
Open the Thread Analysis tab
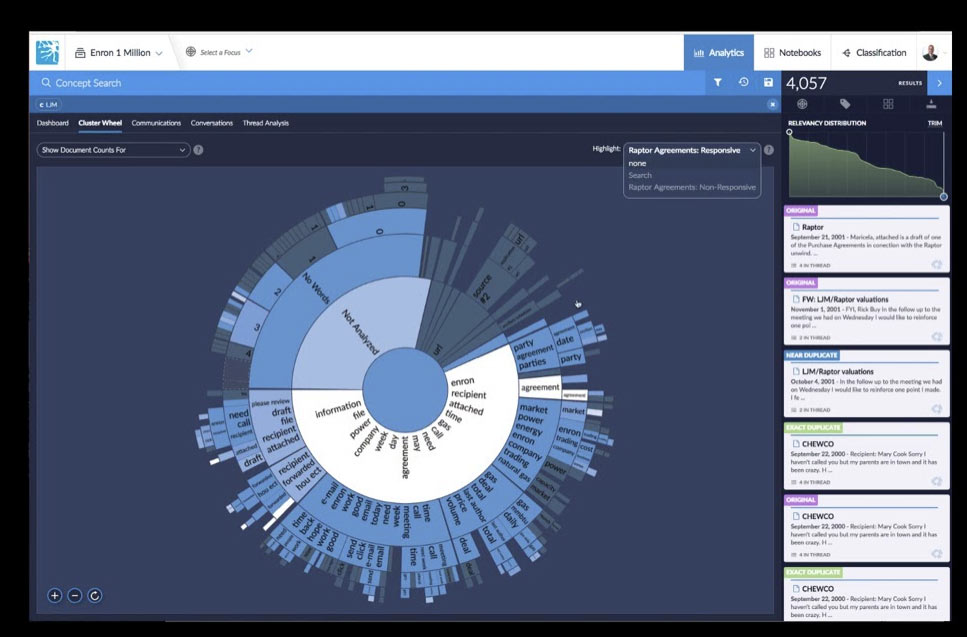pyautogui.click(x=265, y=123)
